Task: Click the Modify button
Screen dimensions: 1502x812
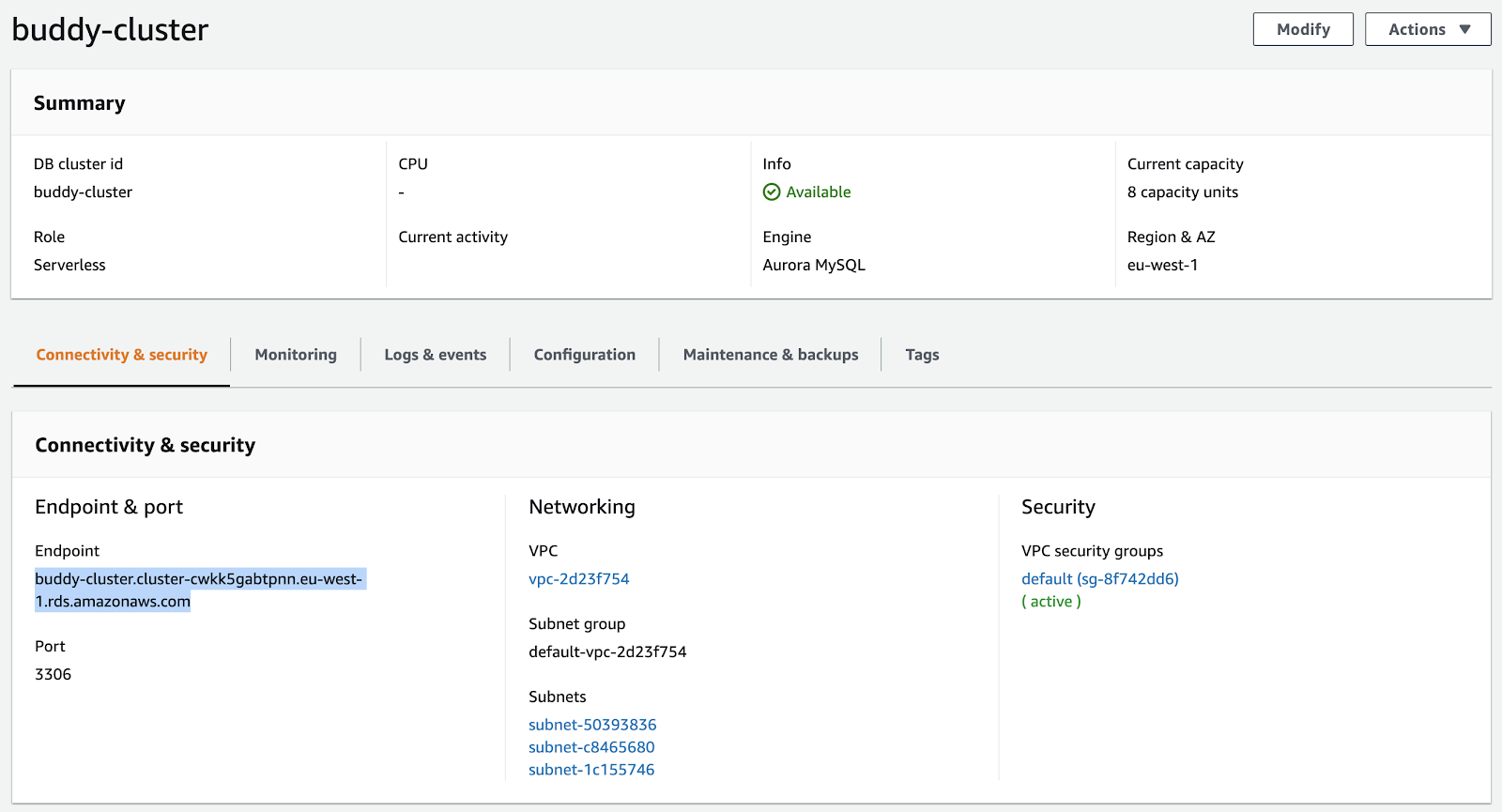Action: (x=1303, y=29)
